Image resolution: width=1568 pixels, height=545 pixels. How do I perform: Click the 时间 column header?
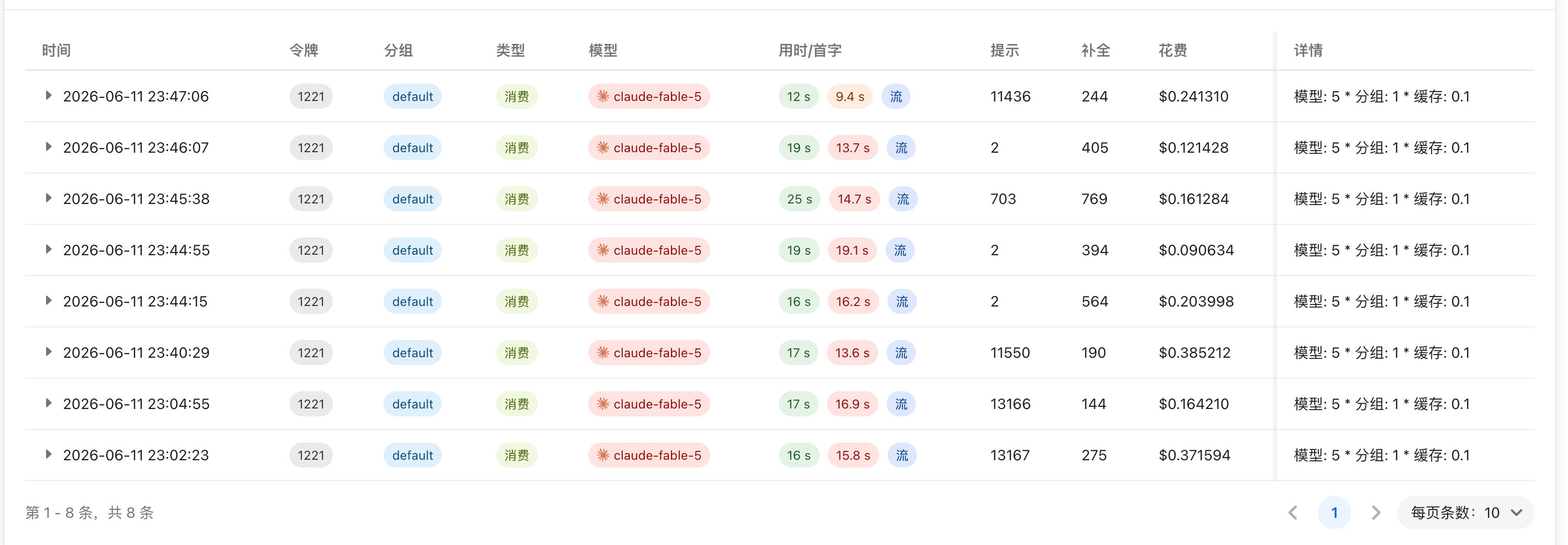click(x=56, y=51)
